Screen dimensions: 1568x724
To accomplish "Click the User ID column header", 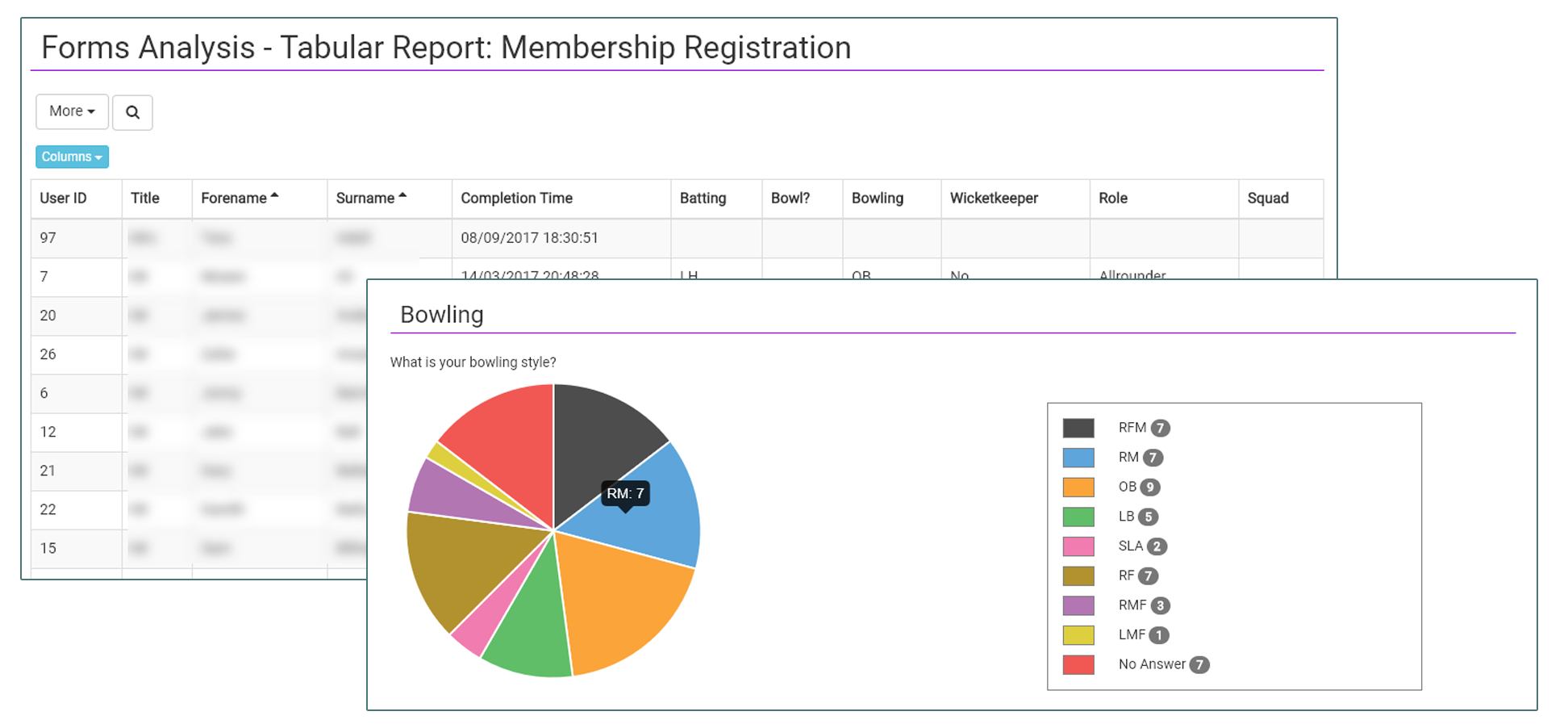I will [63, 199].
